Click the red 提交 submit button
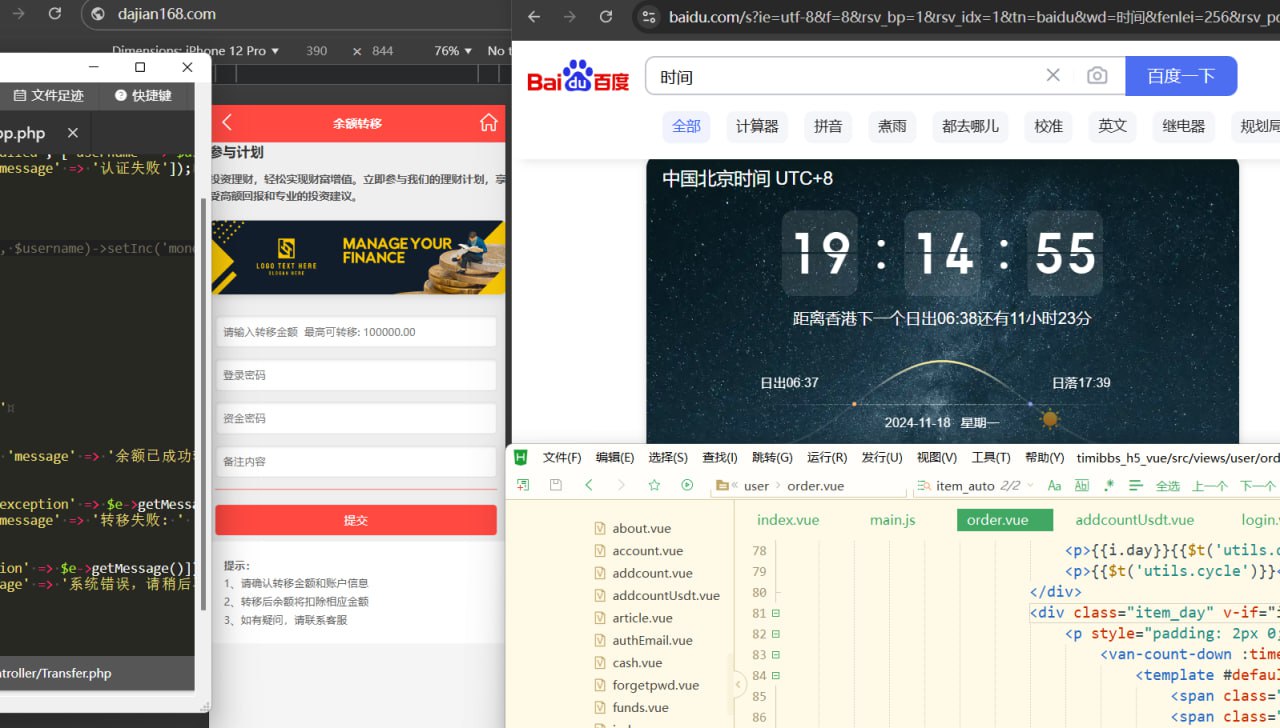Image resolution: width=1280 pixels, height=728 pixels. pos(355,520)
